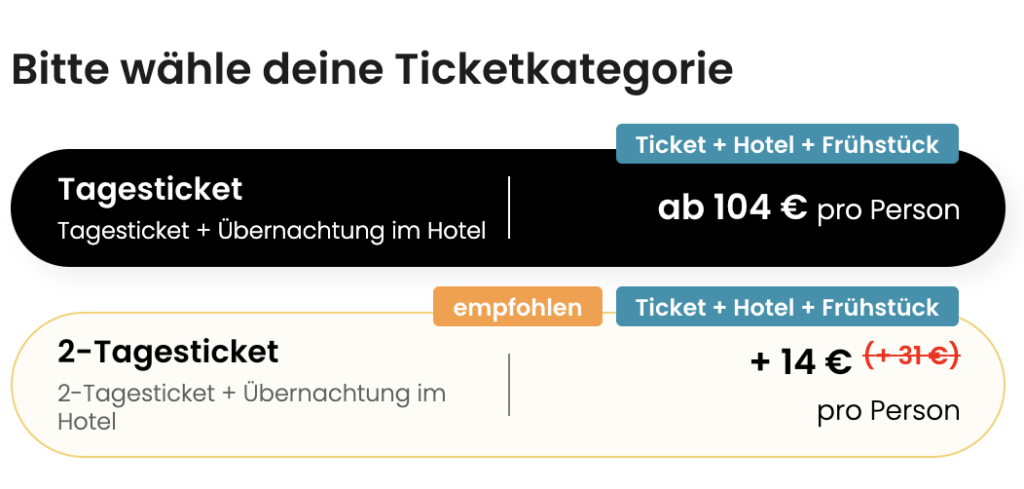Click 'pro Person' below the '+ 14 €' price
The image size is (1024, 489).
pos(888,411)
